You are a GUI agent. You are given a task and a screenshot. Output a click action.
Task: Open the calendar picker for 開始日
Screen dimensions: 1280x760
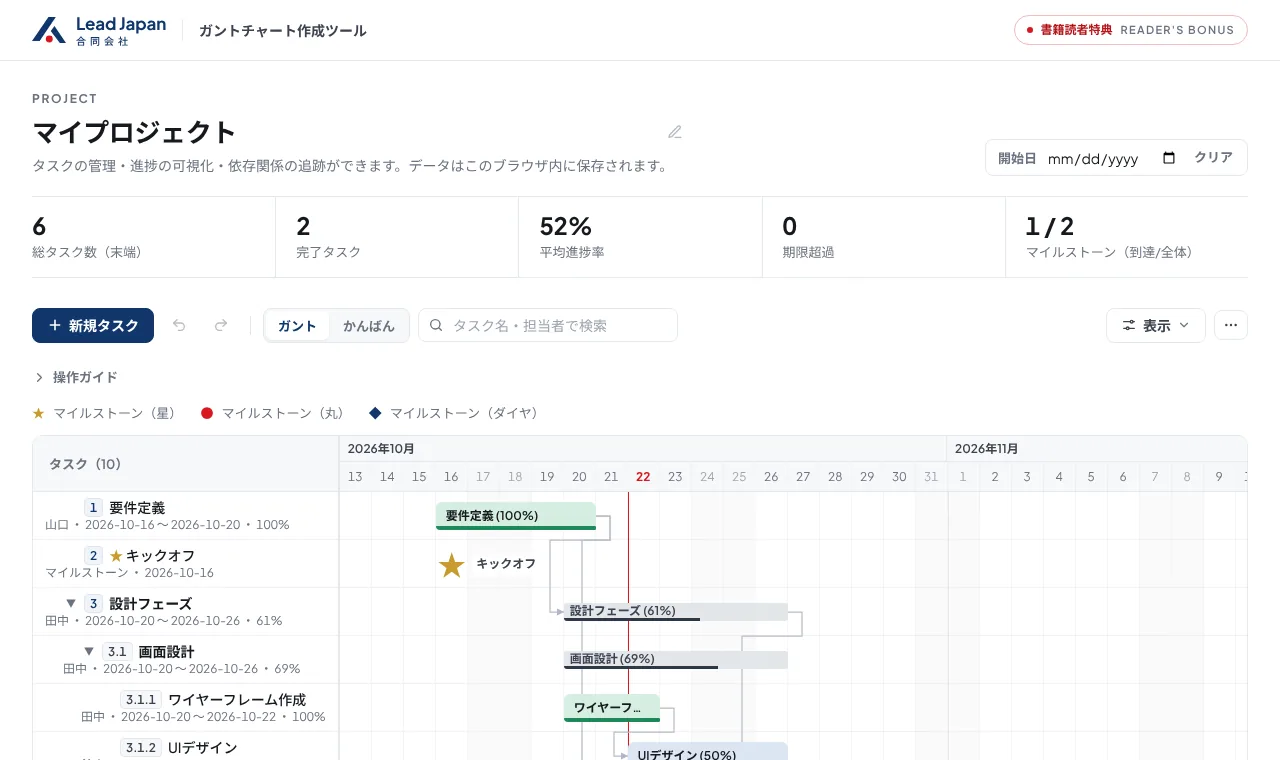[x=1169, y=158]
